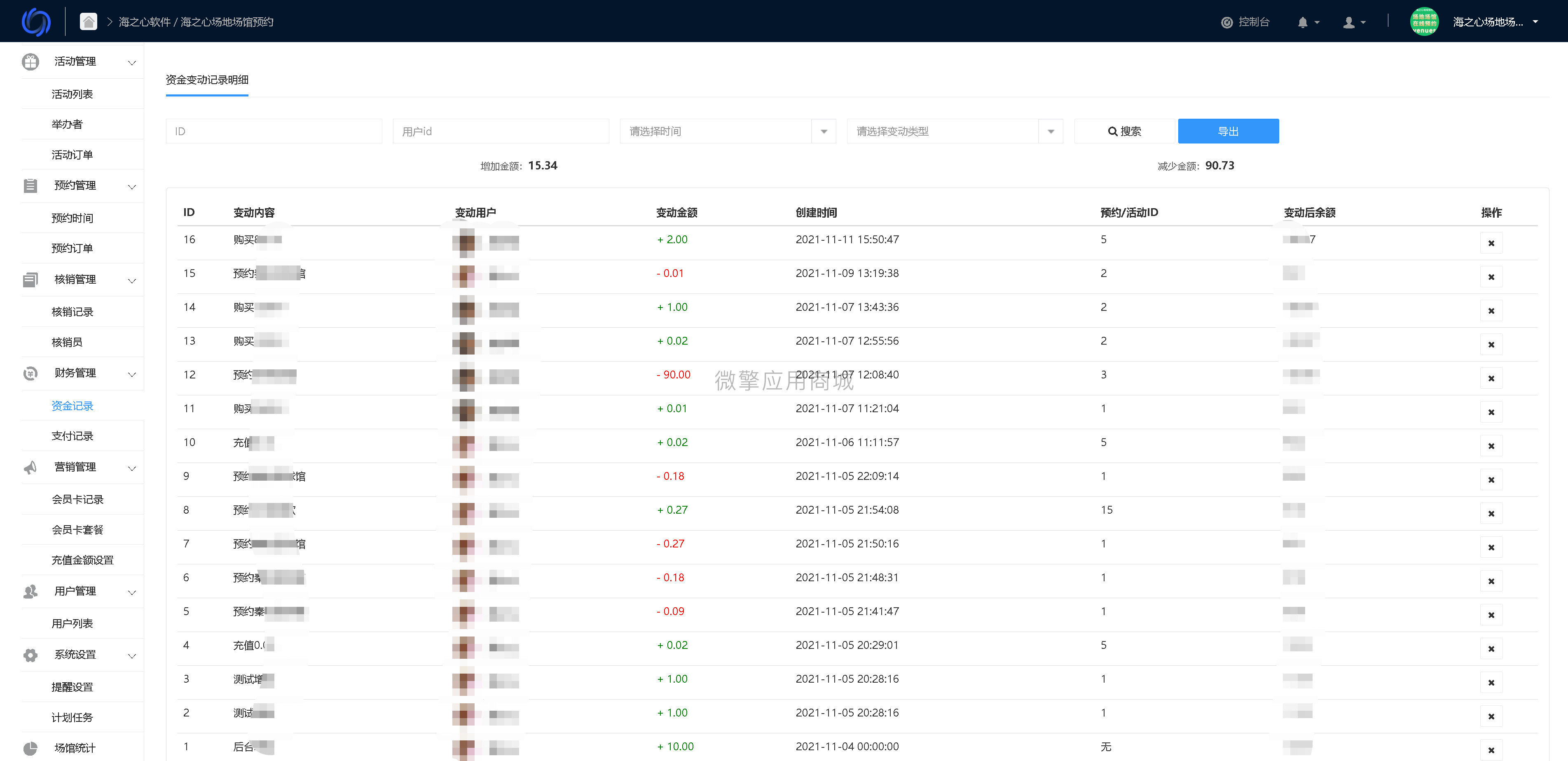Select the 预约管理 icon in sidebar
Viewport: 1568px width, 761px height.
[x=30, y=186]
